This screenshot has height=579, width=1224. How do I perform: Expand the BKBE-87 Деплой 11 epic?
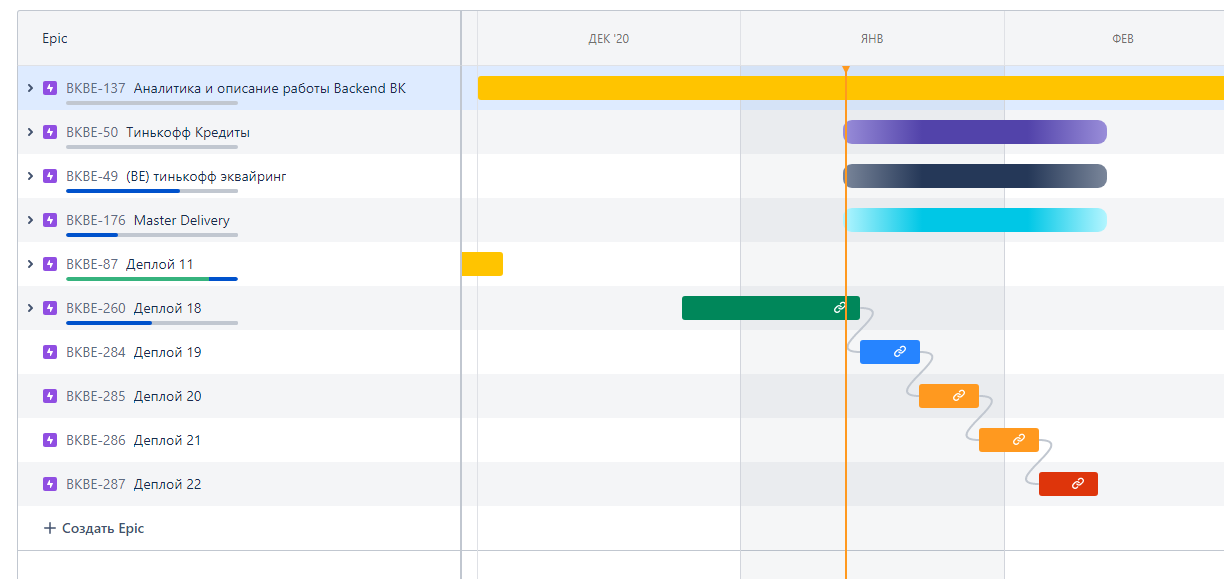coord(31,264)
